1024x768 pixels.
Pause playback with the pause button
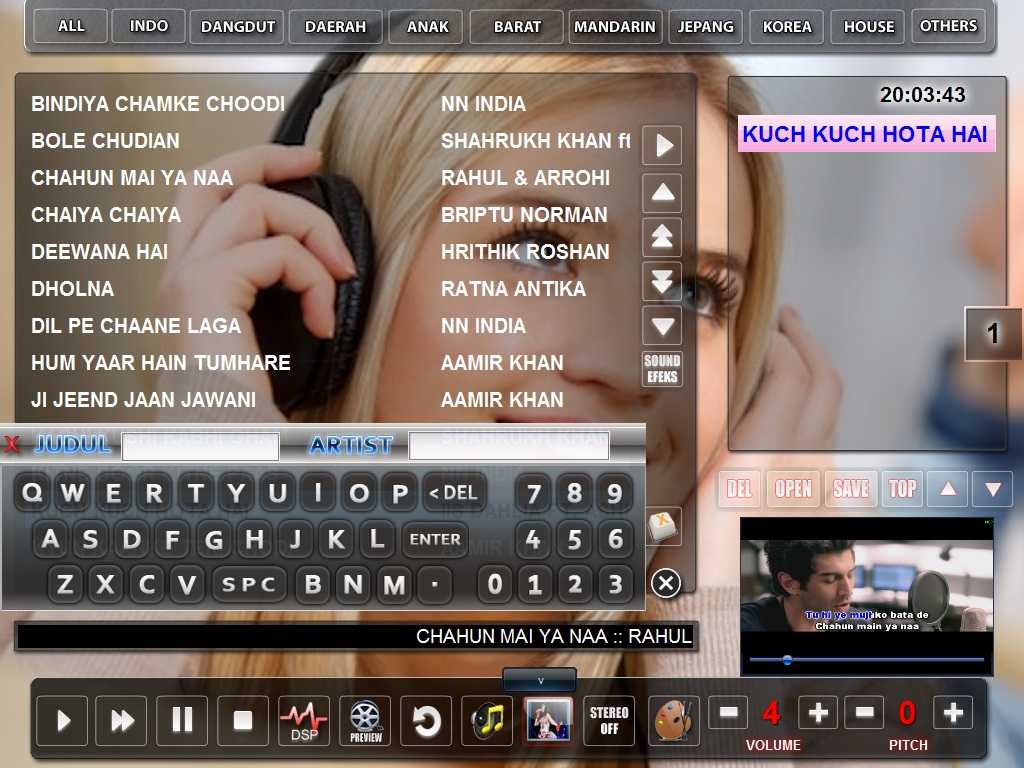point(182,721)
